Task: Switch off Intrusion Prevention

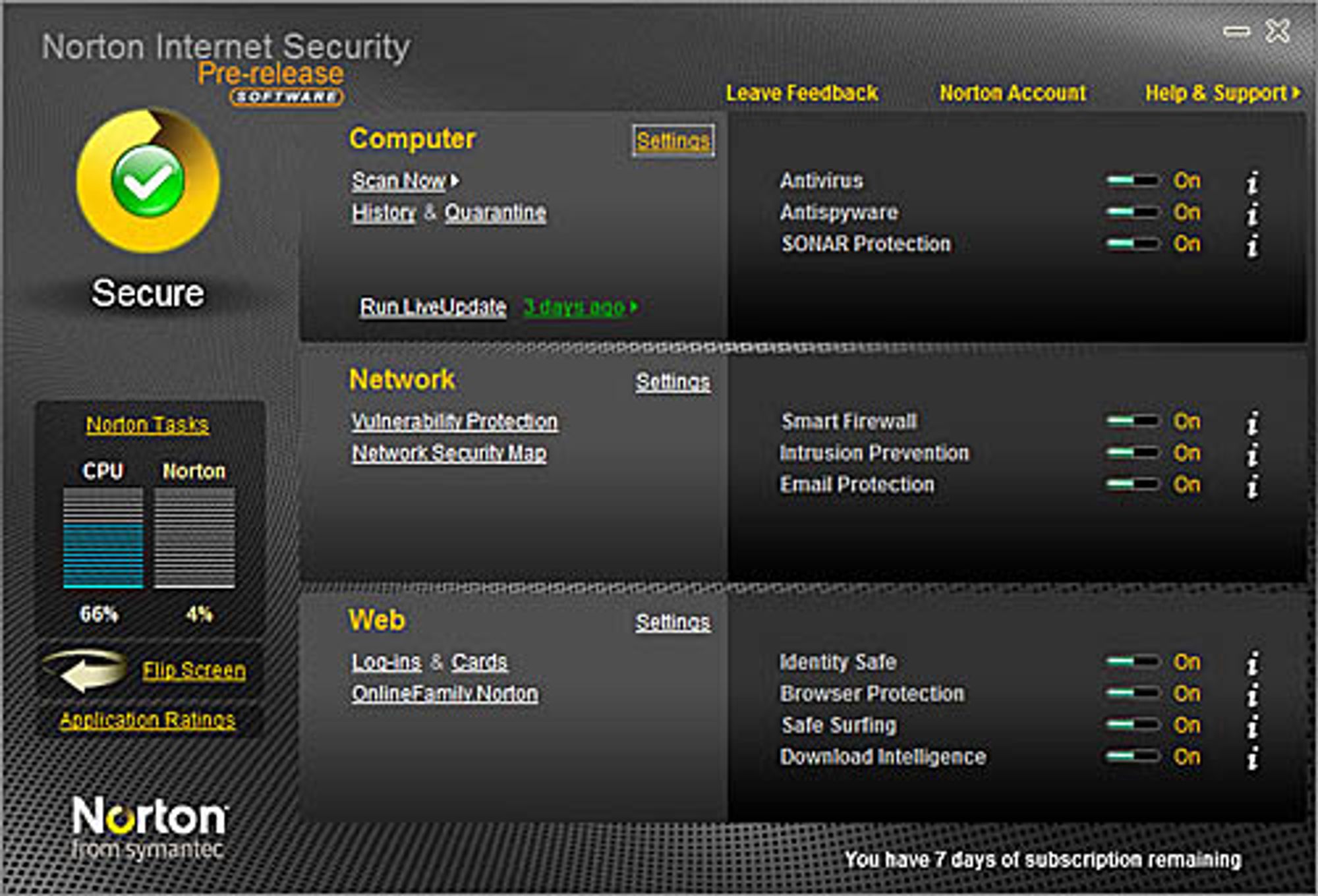Action: click(x=1133, y=453)
